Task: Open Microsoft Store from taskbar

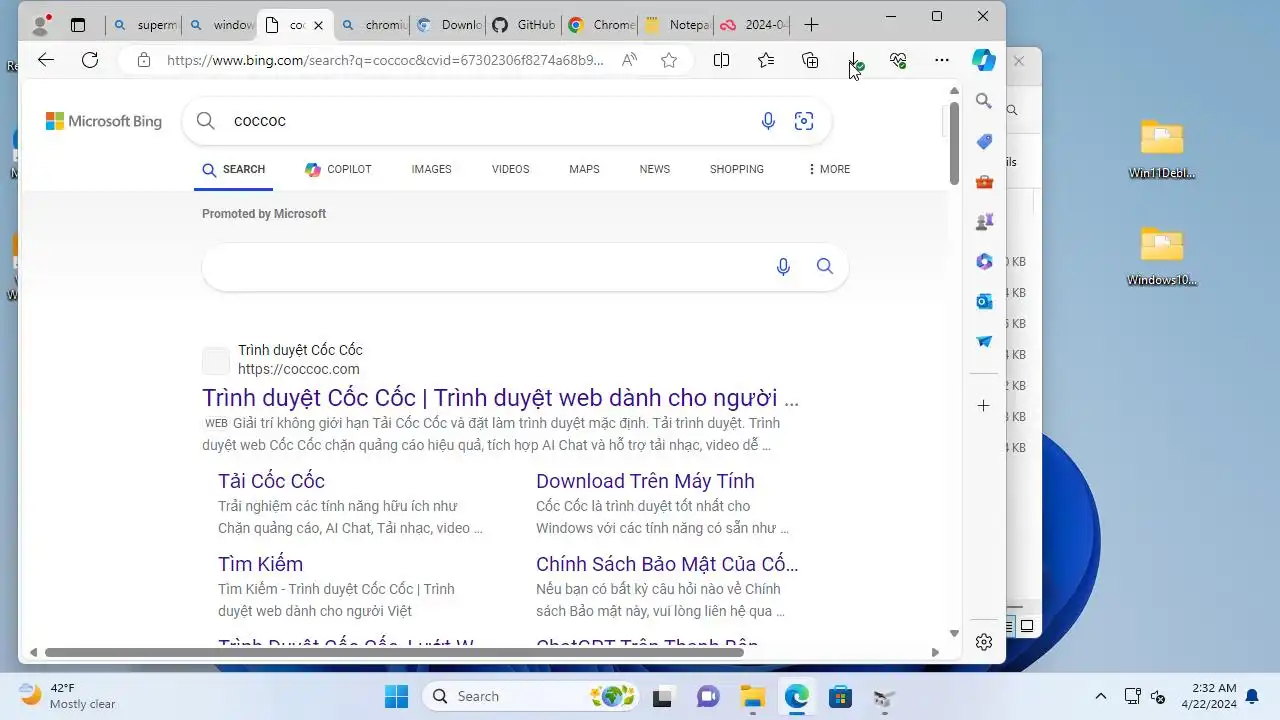Action: [x=840, y=696]
